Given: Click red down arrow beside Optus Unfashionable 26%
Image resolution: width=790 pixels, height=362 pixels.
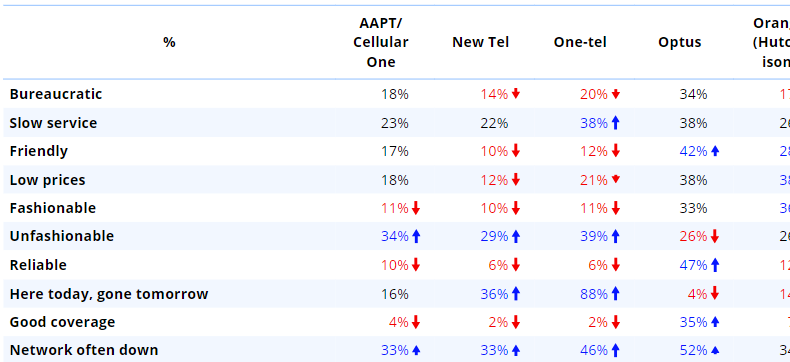Looking at the screenshot, I should [x=715, y=236].
